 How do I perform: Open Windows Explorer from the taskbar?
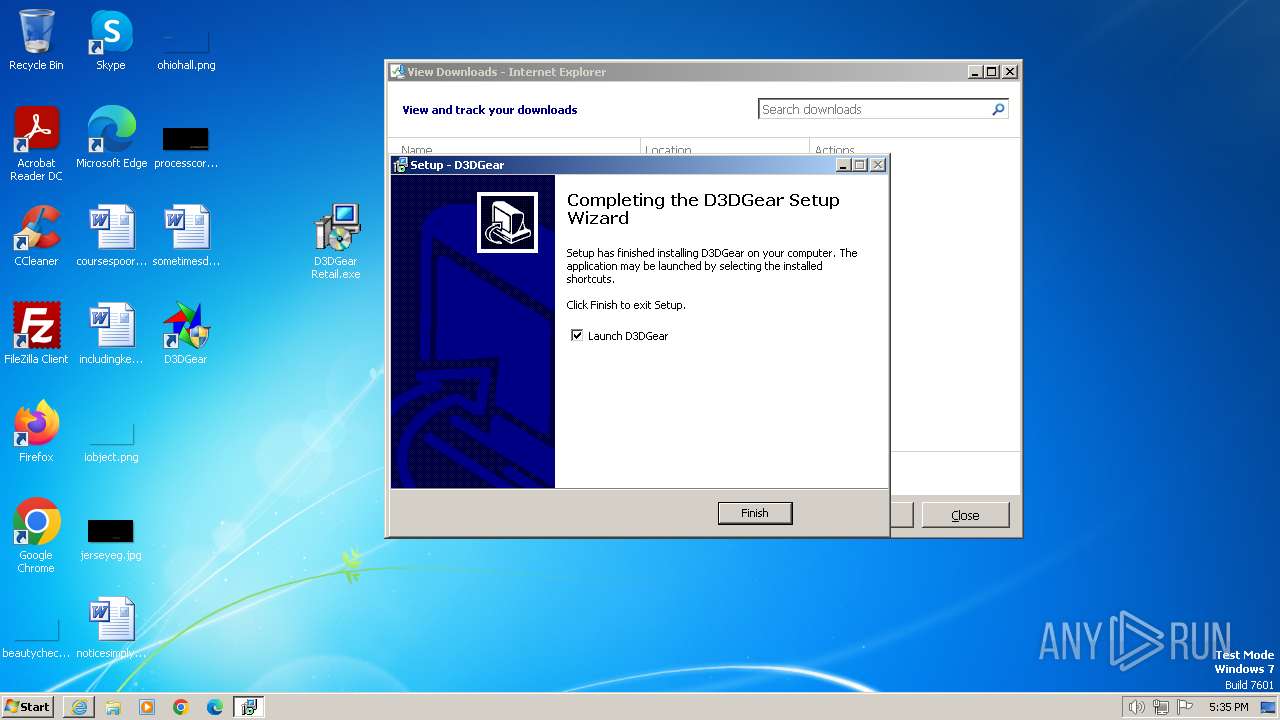(x=113, y=707)
